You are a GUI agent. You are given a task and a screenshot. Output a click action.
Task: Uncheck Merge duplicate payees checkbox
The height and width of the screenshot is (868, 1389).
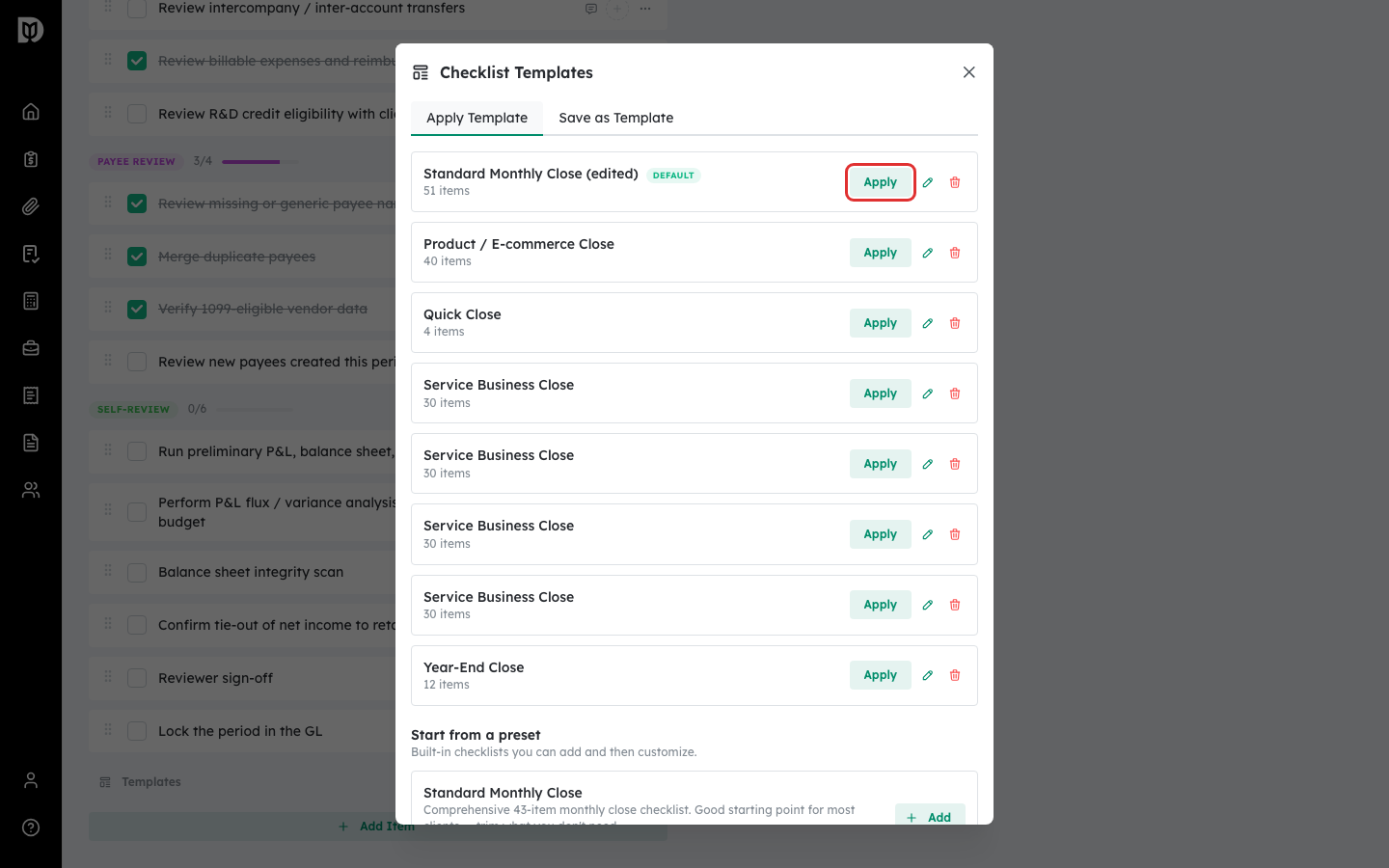[137, 257]
